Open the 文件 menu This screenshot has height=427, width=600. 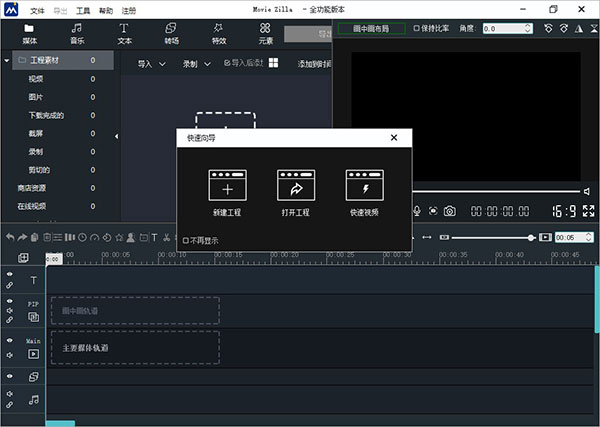coord(38,9)
